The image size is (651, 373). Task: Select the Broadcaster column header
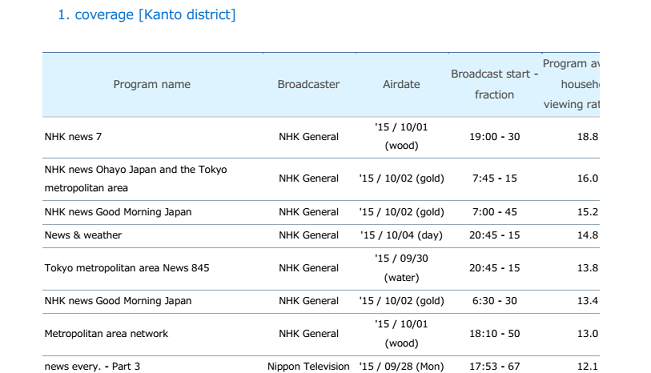click(308, 84)
